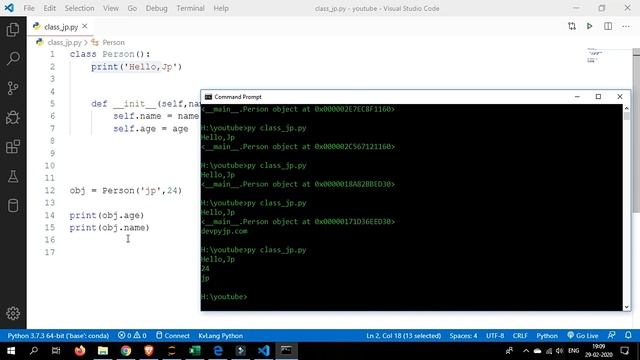The width and height of the screenshot is (640, 360).
Task: Open Windows taskbar search
Action: point(34,351)
